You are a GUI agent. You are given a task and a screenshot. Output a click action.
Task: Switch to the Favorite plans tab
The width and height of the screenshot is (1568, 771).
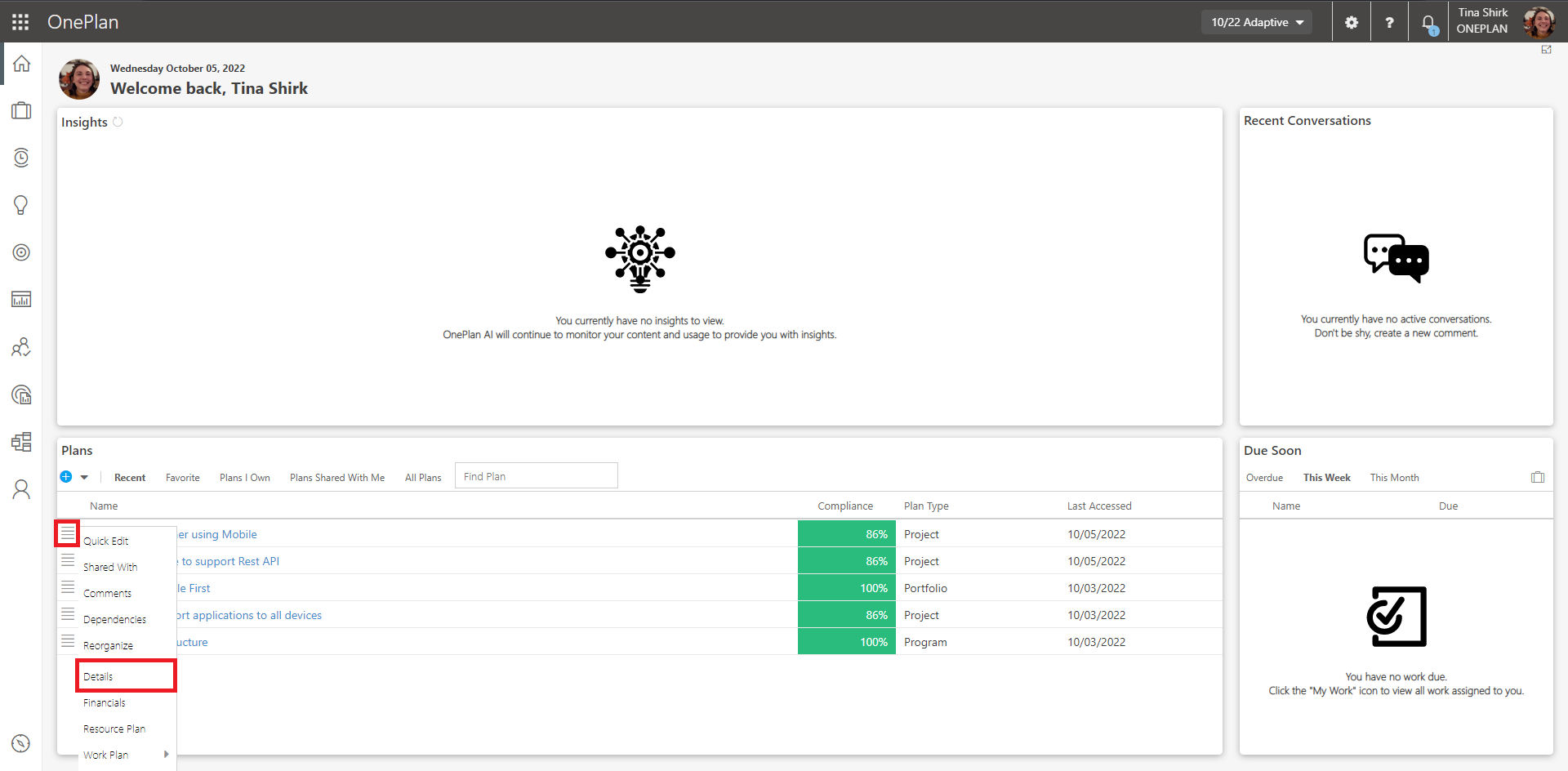[x=183, y=478]
